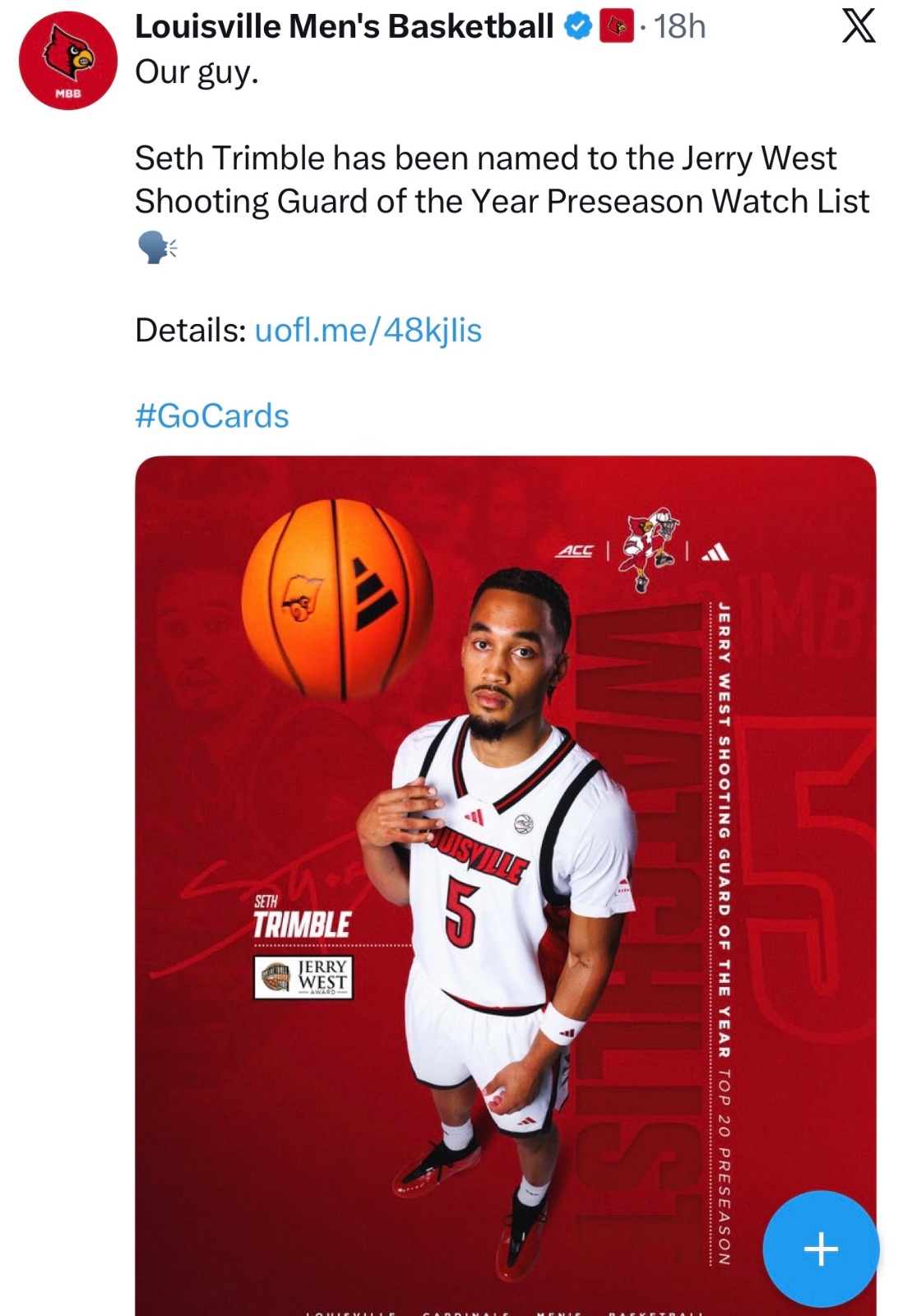Open the #GoCards hashtag
898x1316 pixels.
point(212,415)
